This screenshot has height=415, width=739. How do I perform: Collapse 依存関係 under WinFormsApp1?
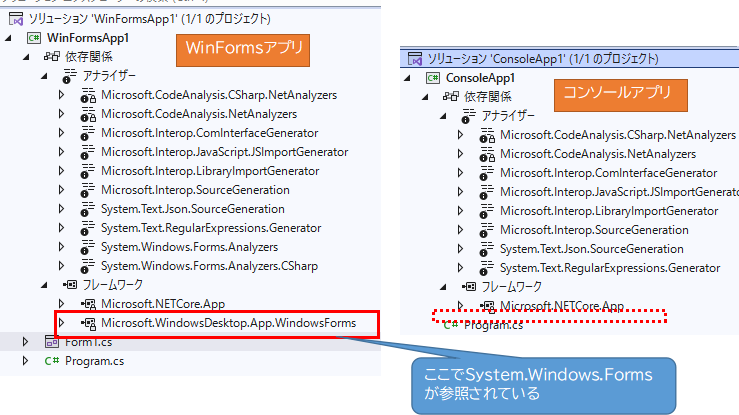point(26,57)
